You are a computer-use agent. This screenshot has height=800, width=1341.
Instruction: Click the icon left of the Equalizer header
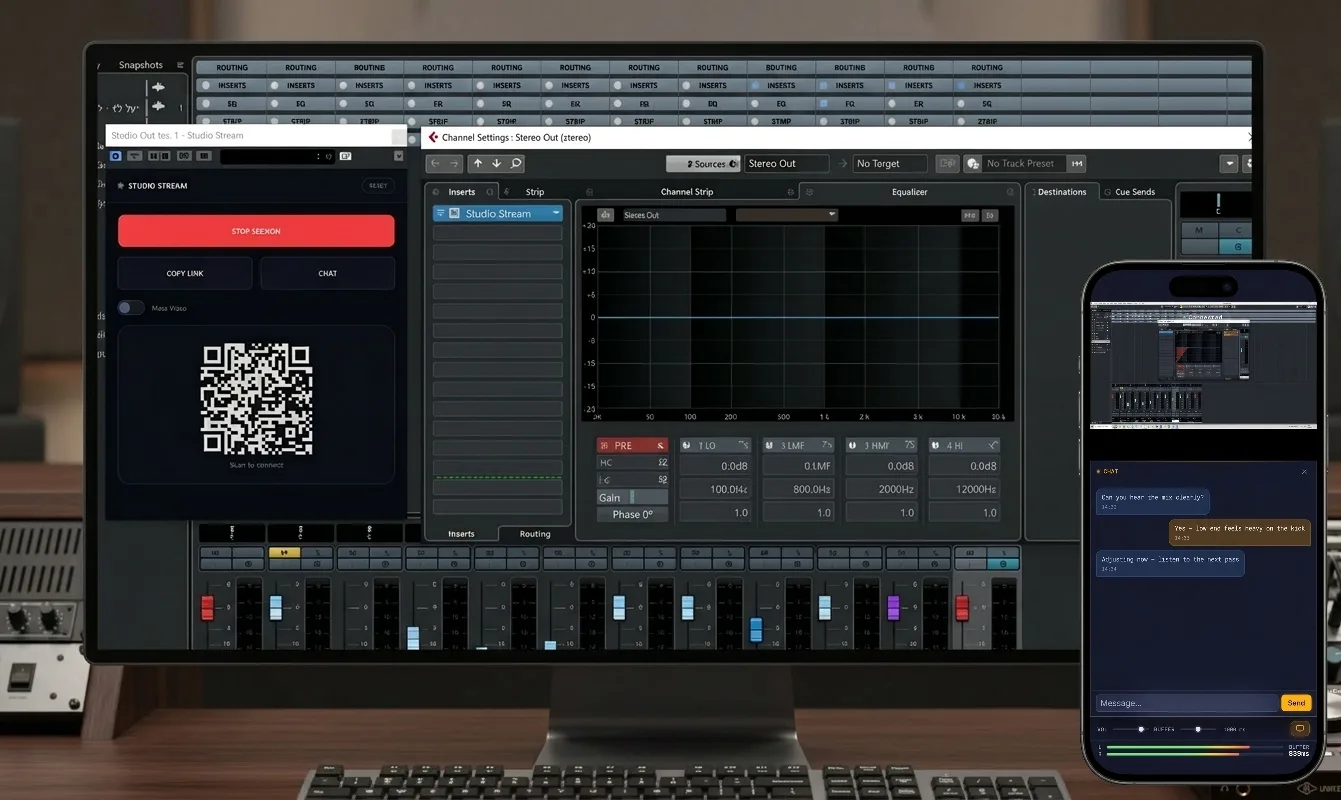(x=809, y=192)
